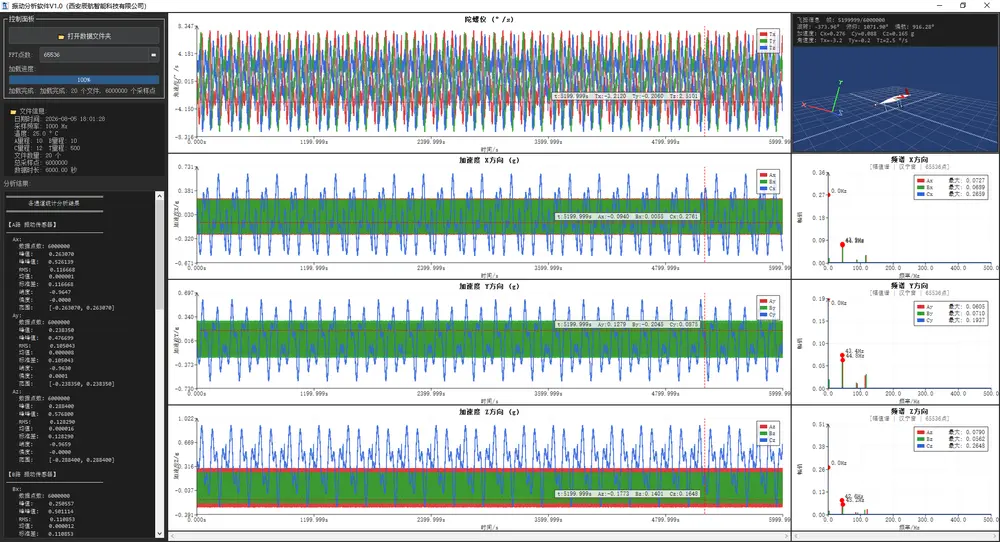Click the Tz blue legend entry in gyro plot
The image size is (1000, 542).
click(768, 48)
